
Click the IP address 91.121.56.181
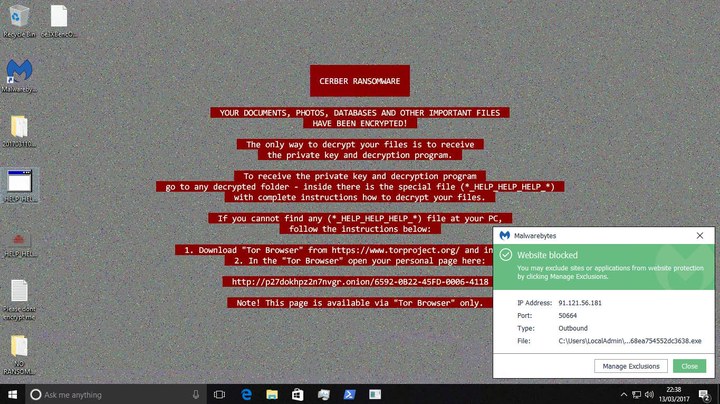point(579,303)
